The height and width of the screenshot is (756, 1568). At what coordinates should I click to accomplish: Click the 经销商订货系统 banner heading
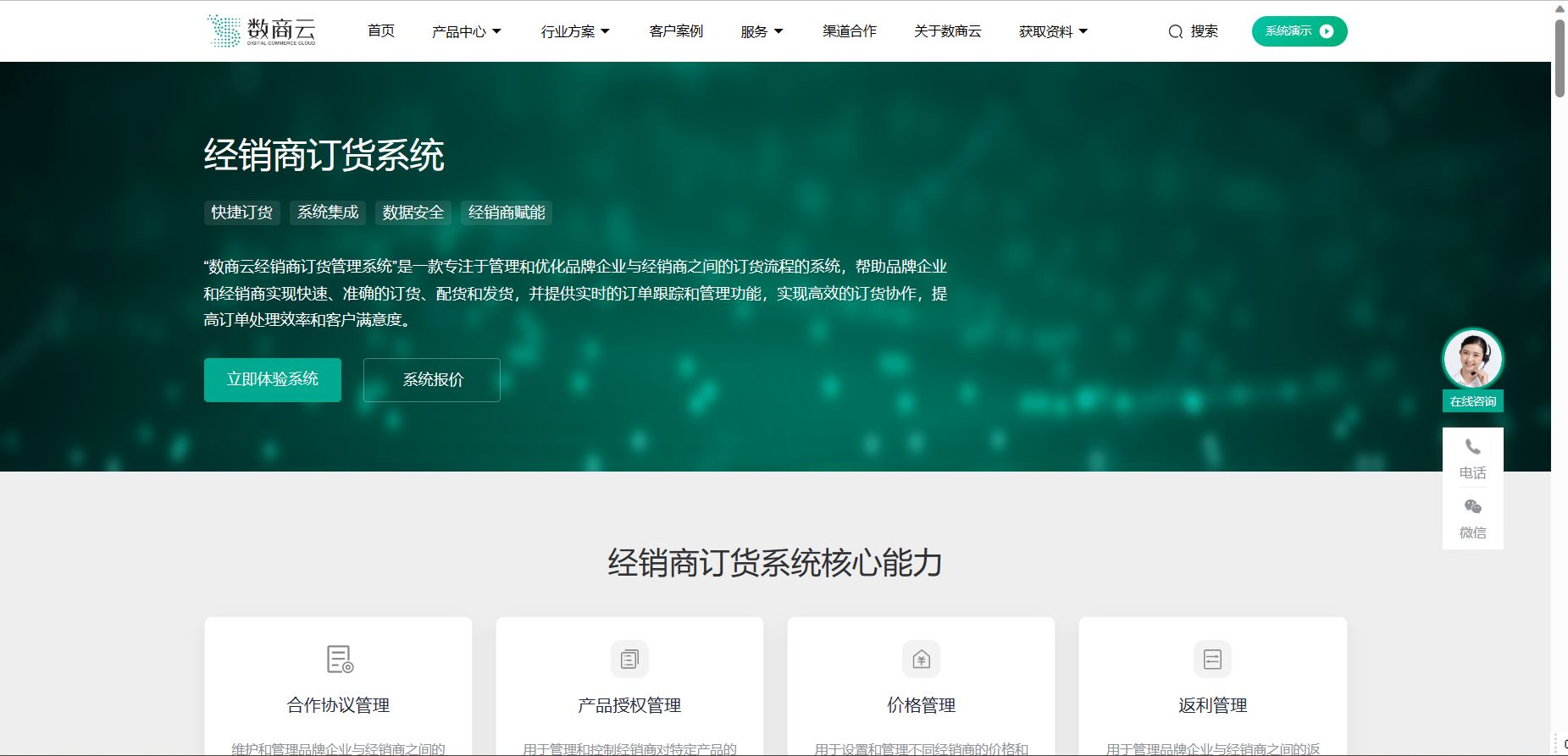pos(324,156)
